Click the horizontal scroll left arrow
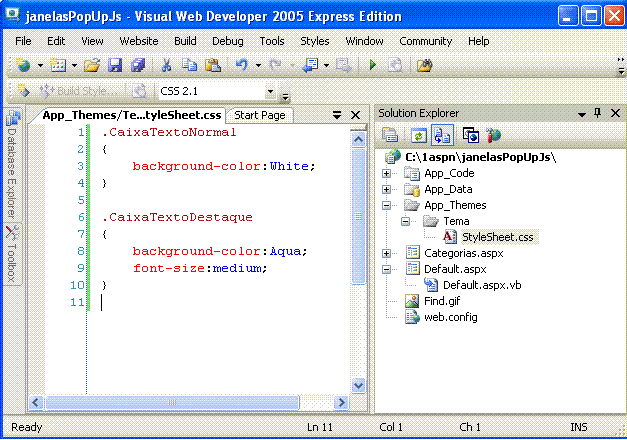Screen dimensions: 627x440 click(36, 402)
